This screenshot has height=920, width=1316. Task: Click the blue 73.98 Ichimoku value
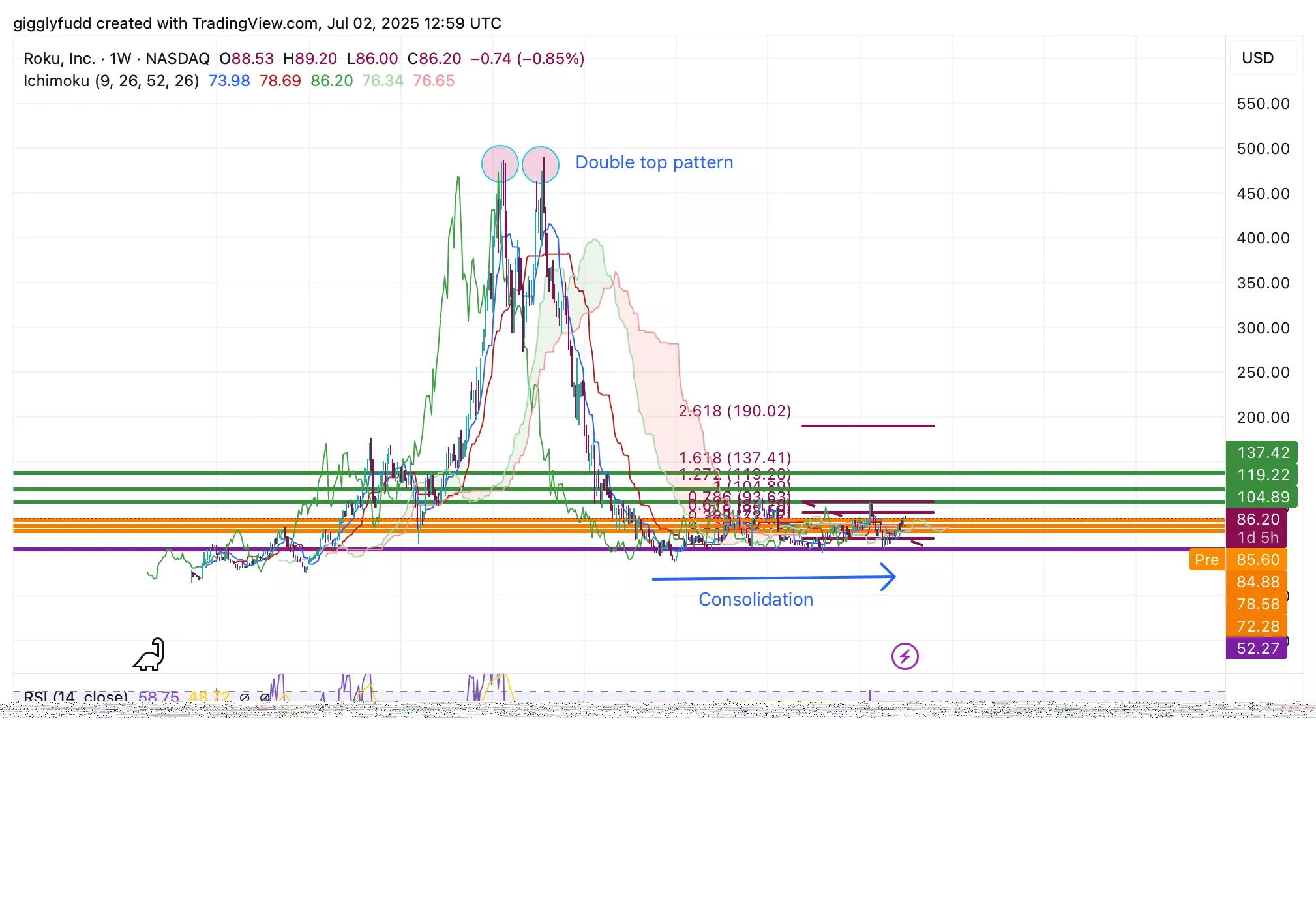coord(229,81)
